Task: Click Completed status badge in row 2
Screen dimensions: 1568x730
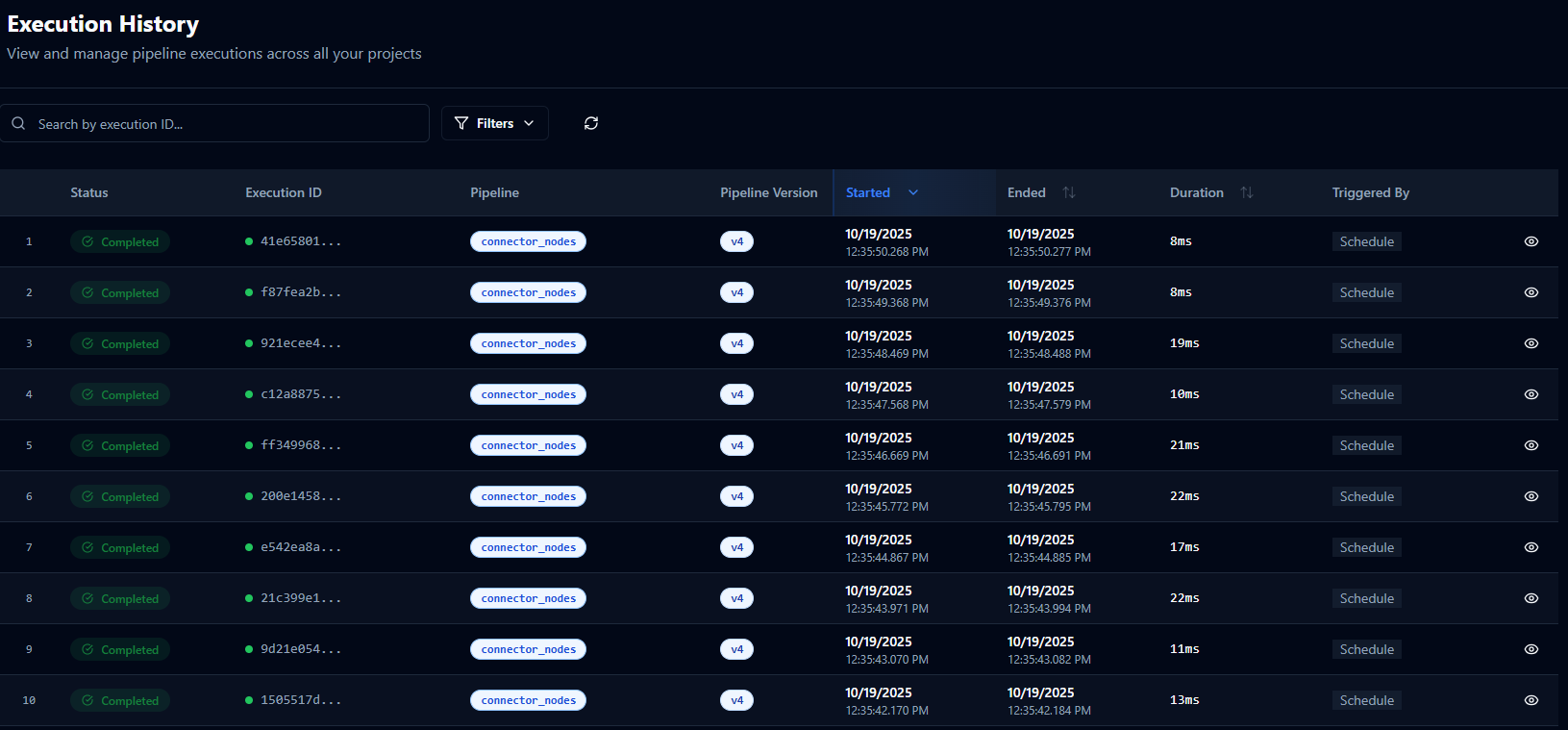Action: pos(120,292)
